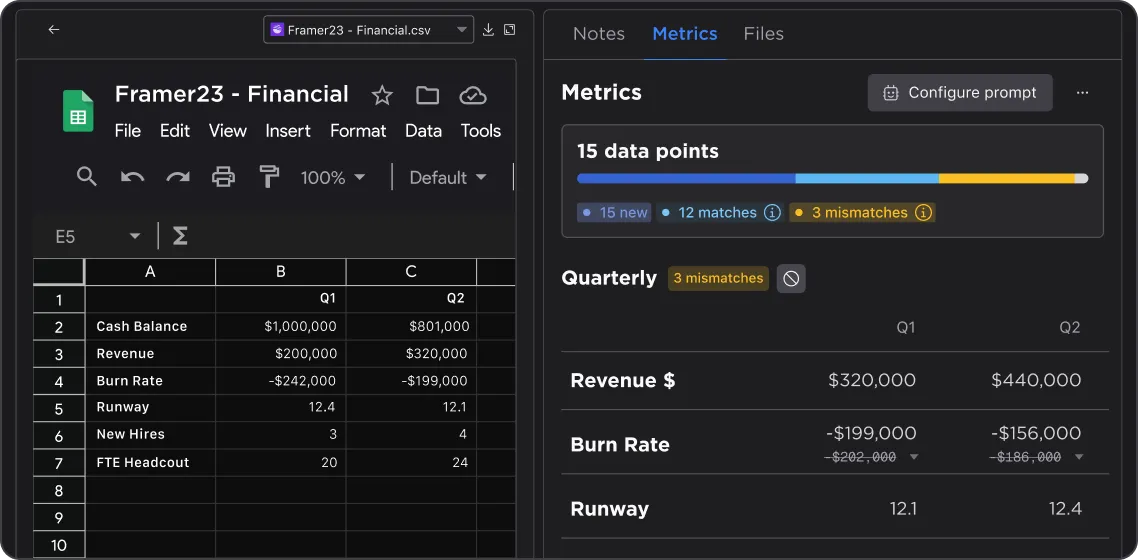Open the three-dot more options menu
1138x560 pixels.
click(x=1082, y=93)
